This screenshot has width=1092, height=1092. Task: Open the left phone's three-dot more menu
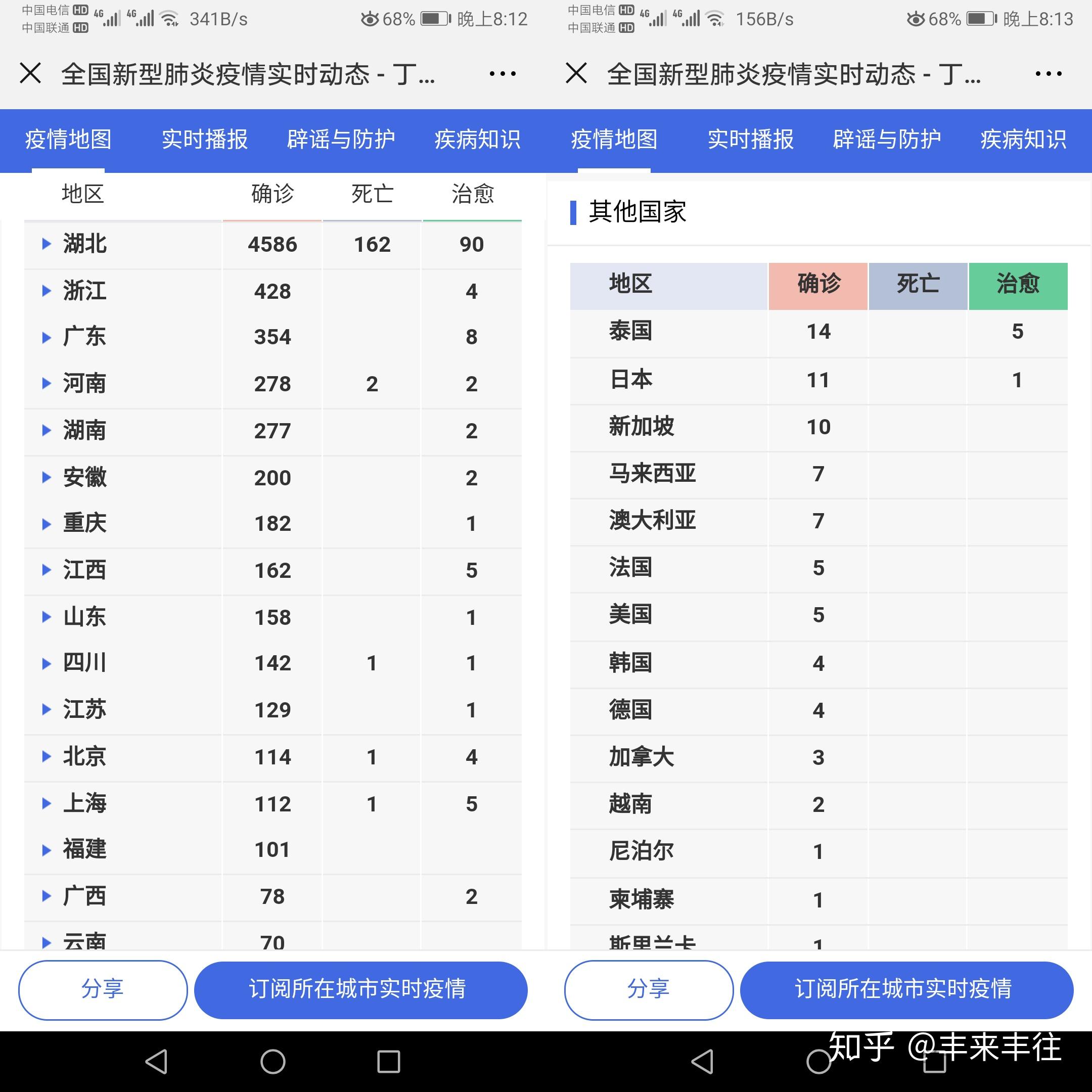pyautogui.click(x=503, y=73)
